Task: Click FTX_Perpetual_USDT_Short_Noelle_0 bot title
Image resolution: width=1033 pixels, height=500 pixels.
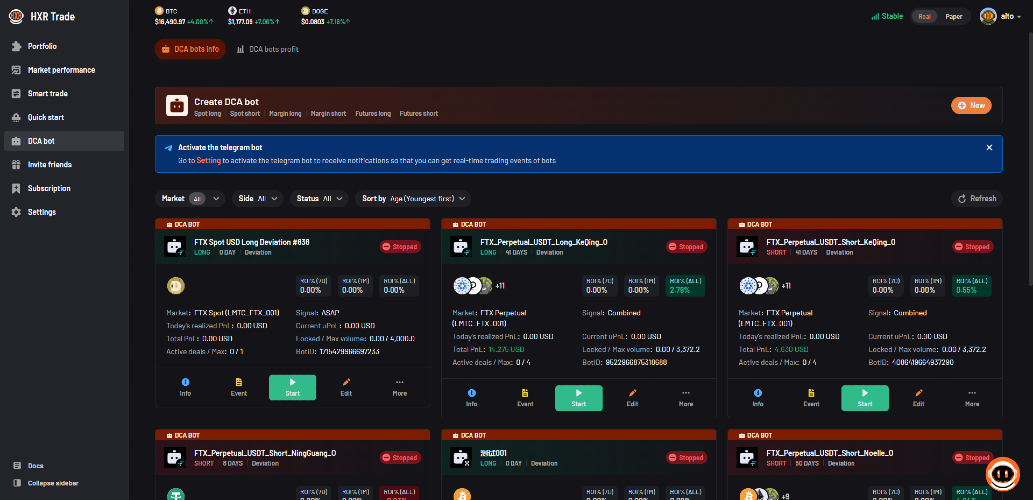Action: click(x=830, y=453)
